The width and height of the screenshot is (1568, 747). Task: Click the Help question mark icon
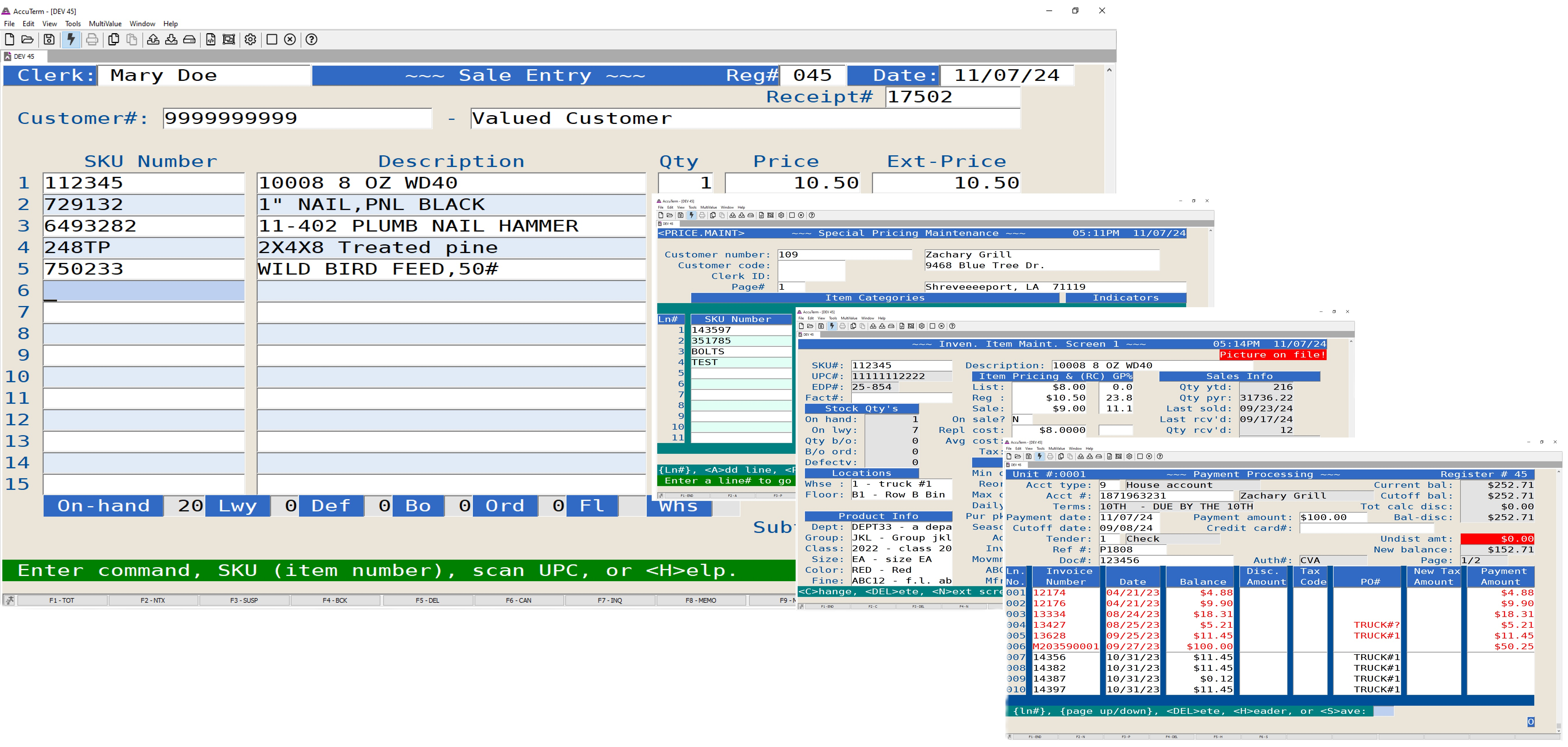(312, 40)
